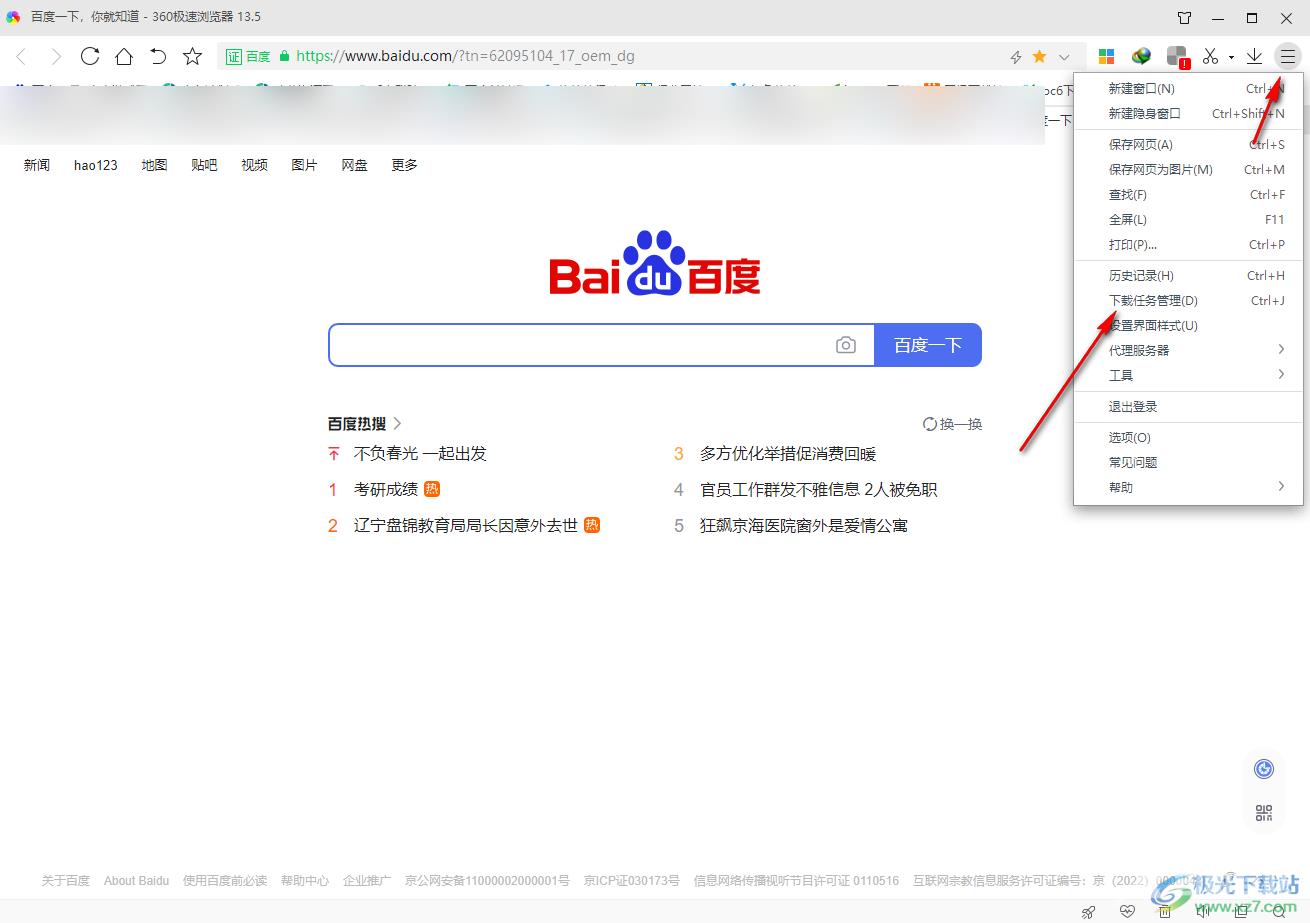Screen dimensions: 1310x923
Task: Expand the 帮助 submenu
Action: tap(1190, 488)
